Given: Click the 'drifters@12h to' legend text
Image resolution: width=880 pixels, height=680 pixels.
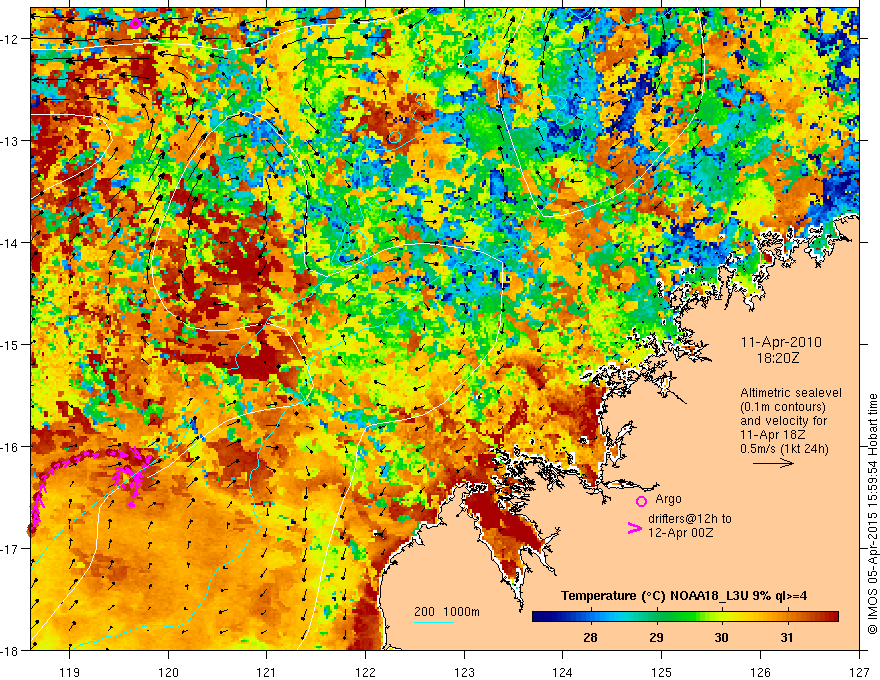Looking at the screenshot, I should [690, 519].
